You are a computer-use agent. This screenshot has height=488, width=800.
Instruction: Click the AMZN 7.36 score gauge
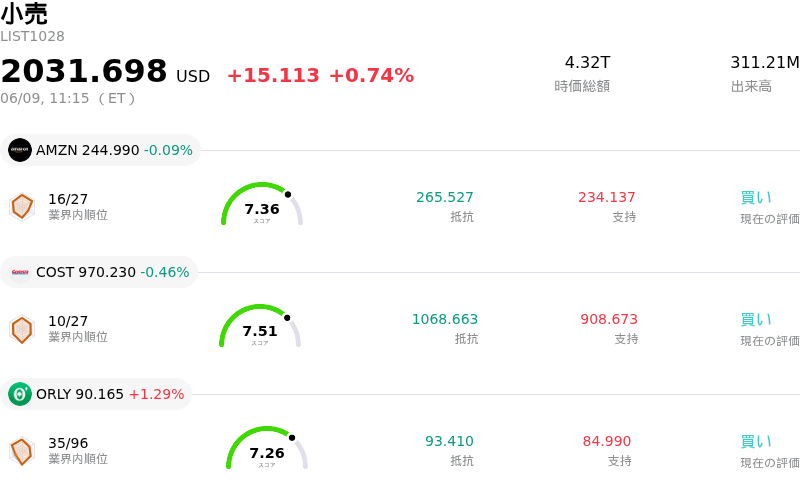(262, 204)
